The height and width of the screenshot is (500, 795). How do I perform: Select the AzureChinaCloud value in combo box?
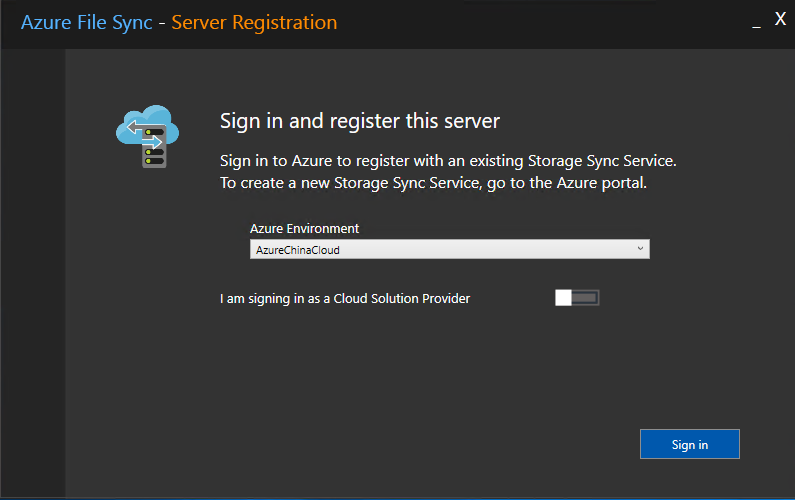tap(295, 250)
